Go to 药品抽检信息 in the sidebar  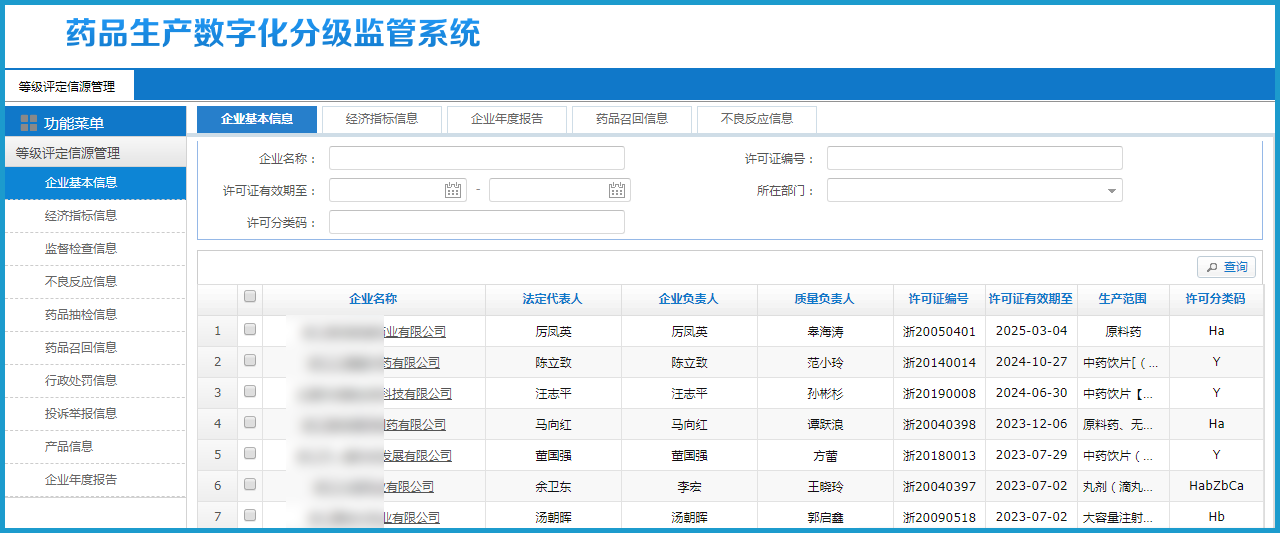coord(81,314)
